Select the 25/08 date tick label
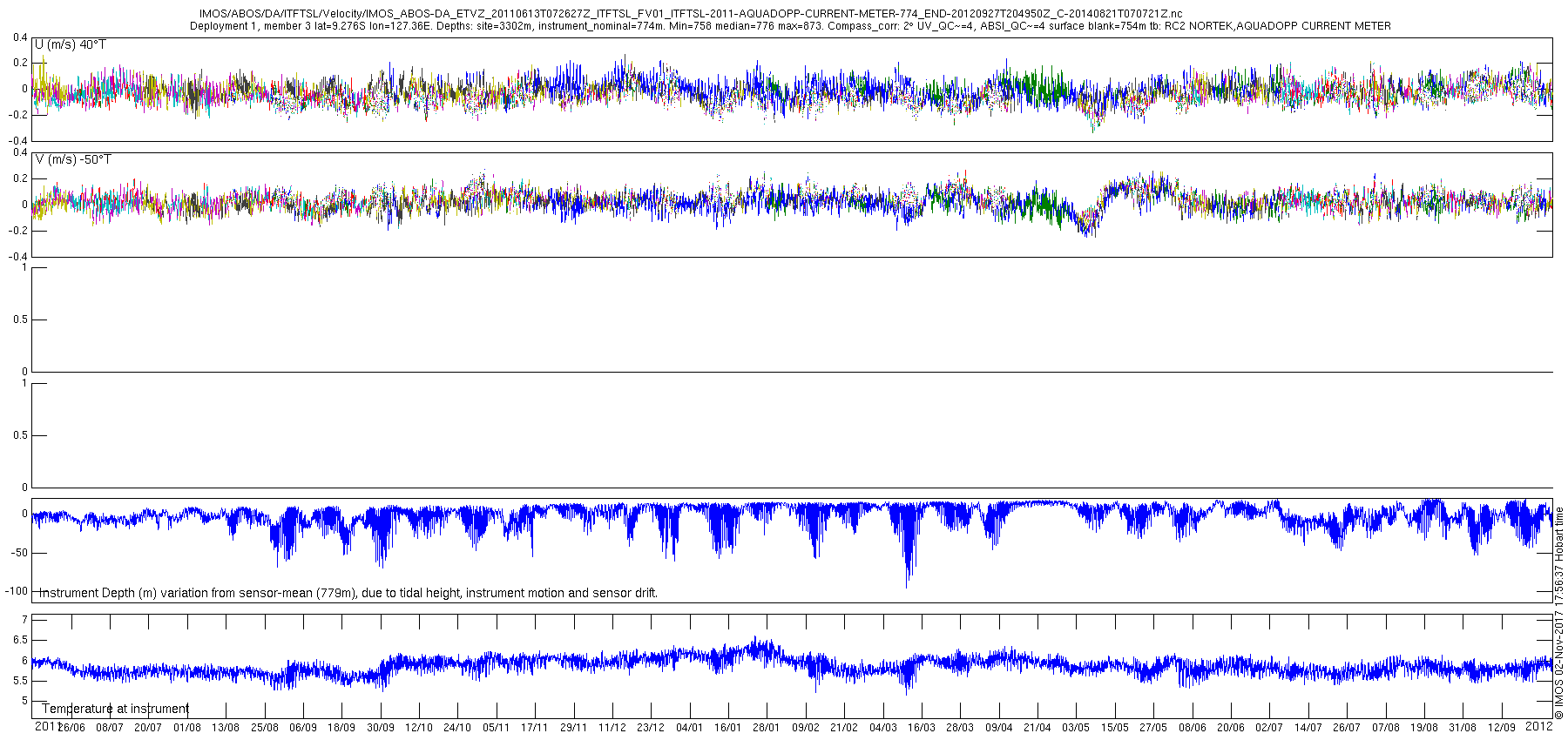 point(265,728)
